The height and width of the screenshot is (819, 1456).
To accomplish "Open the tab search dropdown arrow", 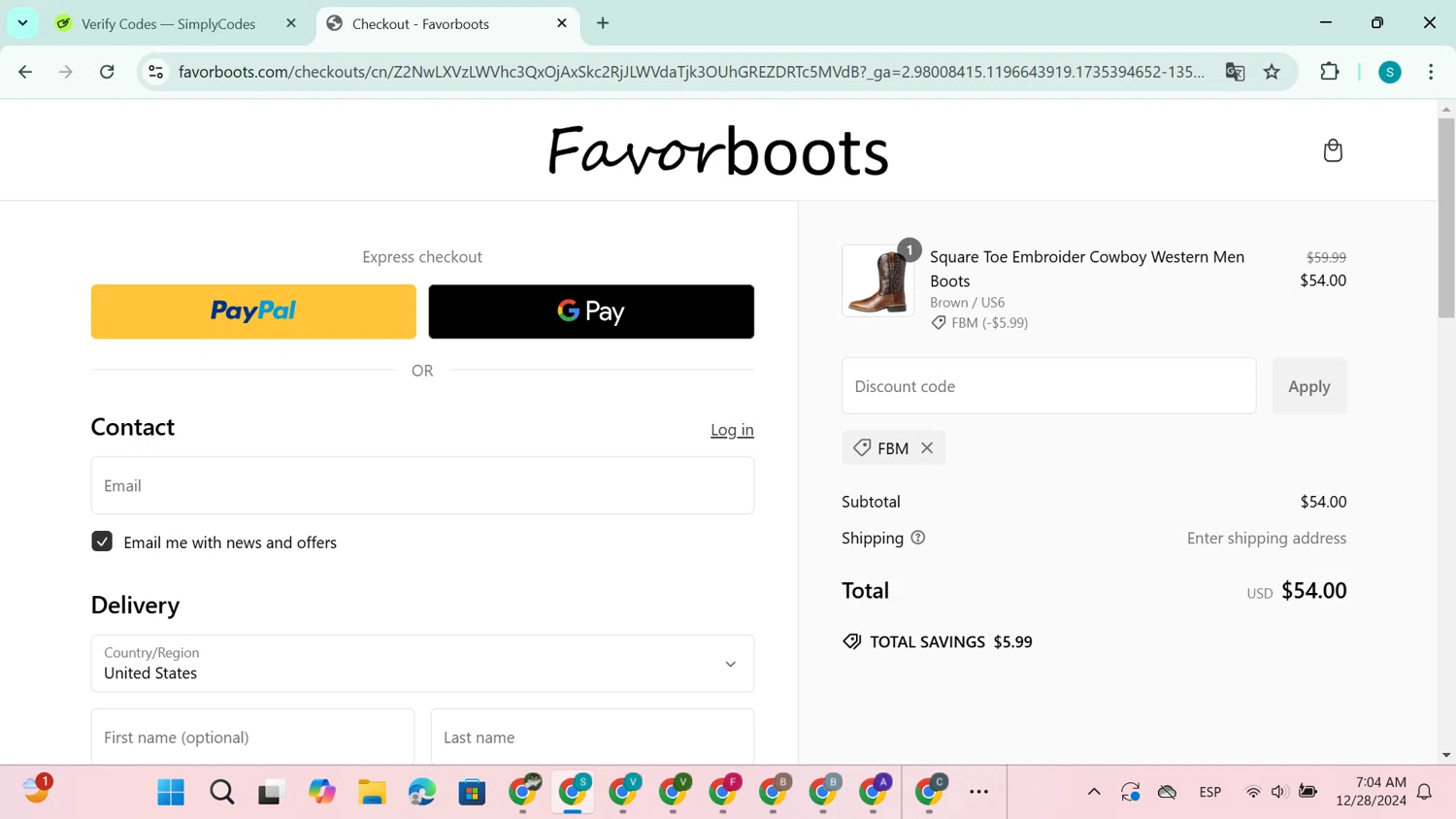I will tap(22, 23).
